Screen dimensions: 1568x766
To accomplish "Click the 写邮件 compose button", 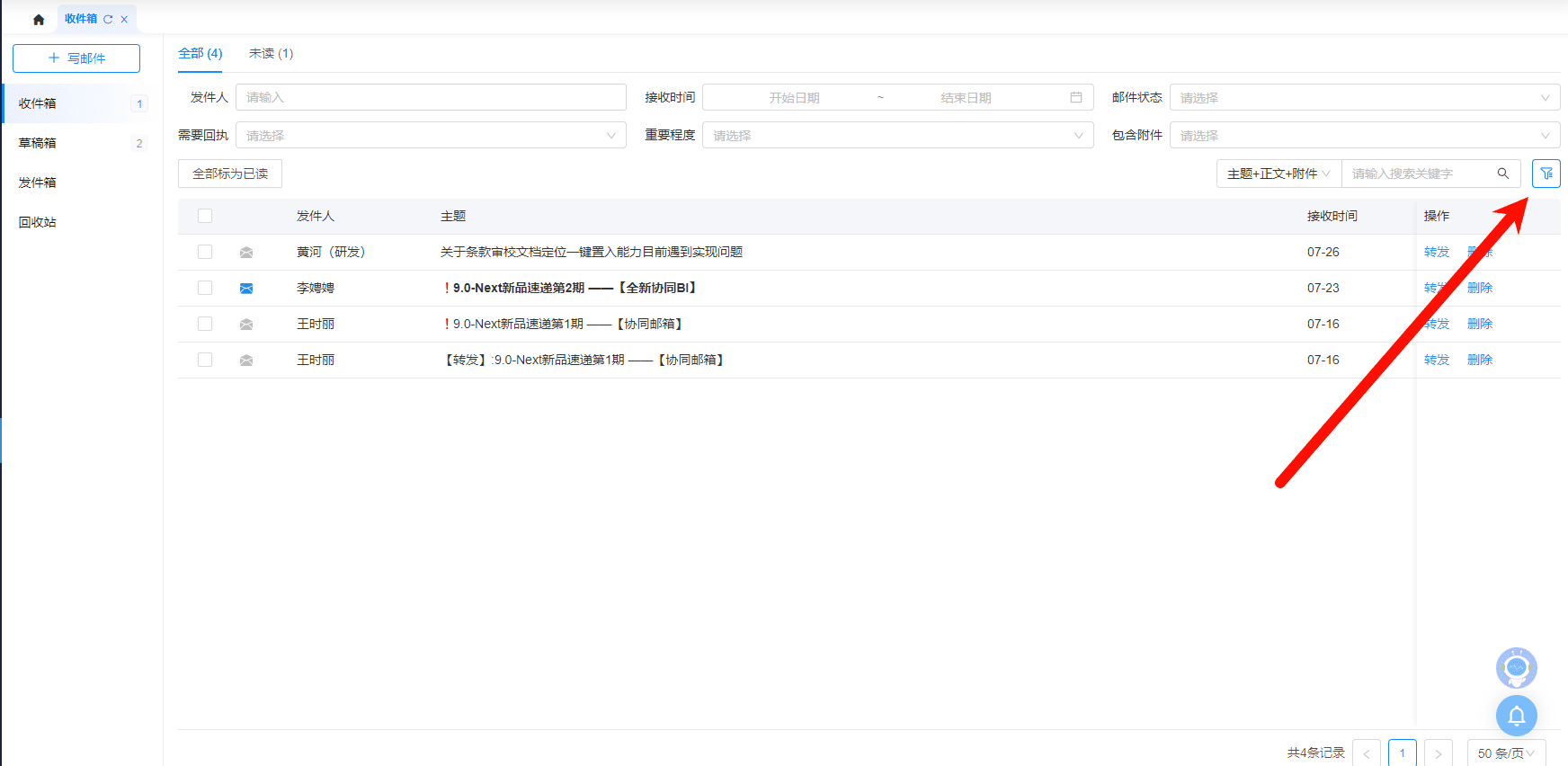I will coord(76,58).
